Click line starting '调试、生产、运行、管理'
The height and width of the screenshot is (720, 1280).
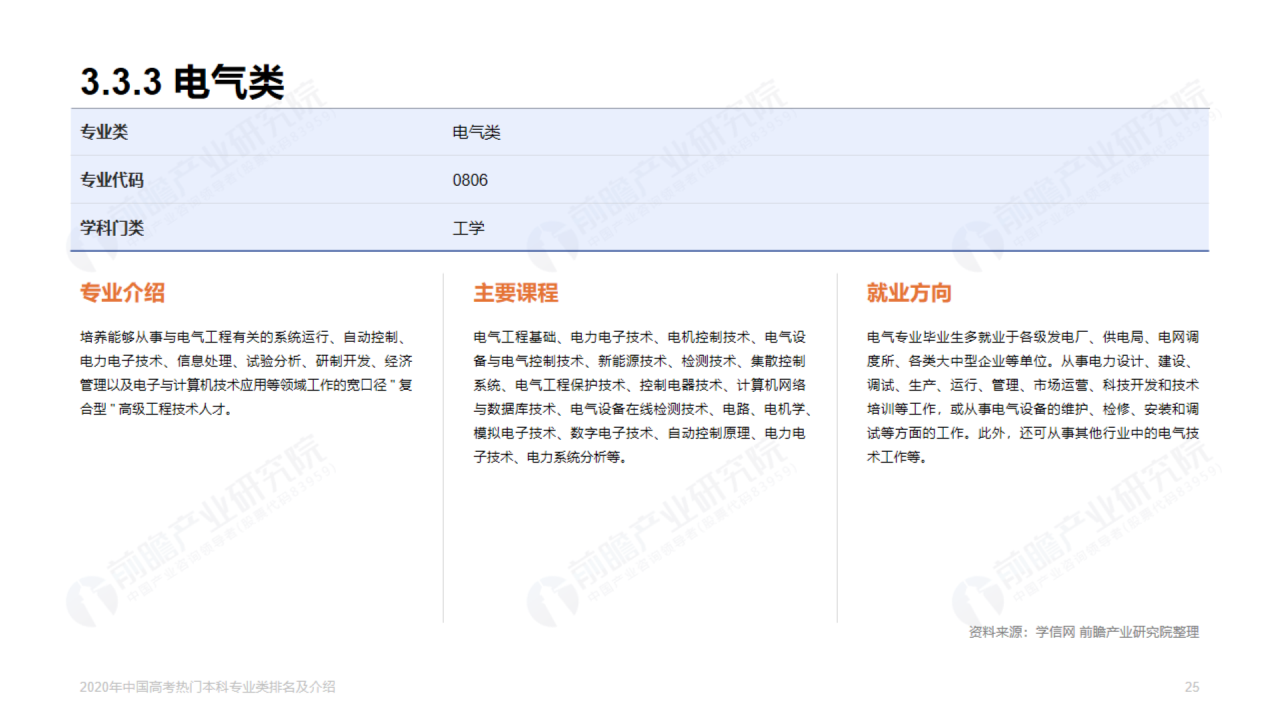(x=1033, y=385)
